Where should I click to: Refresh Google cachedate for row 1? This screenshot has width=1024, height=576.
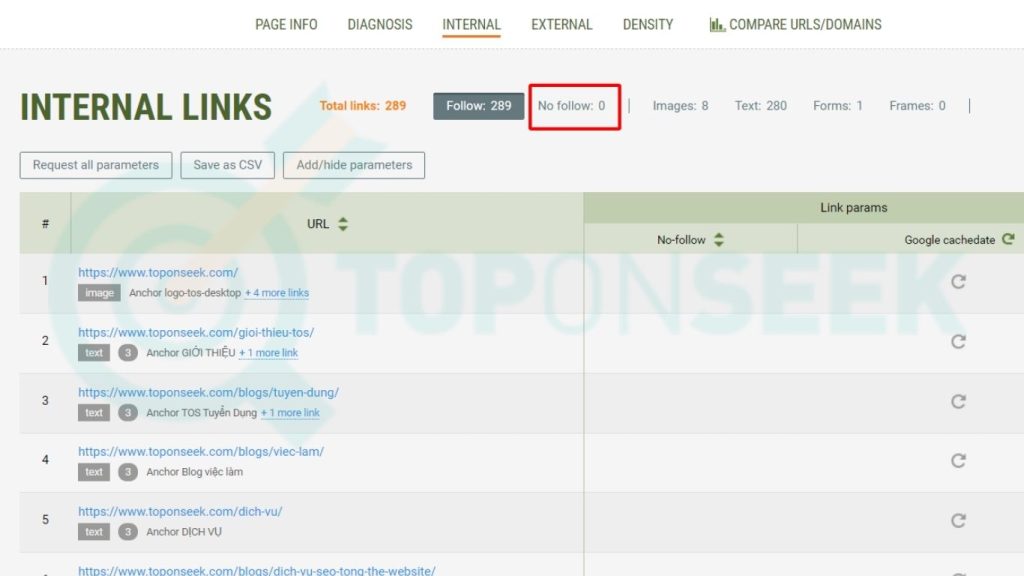[957, 282]
